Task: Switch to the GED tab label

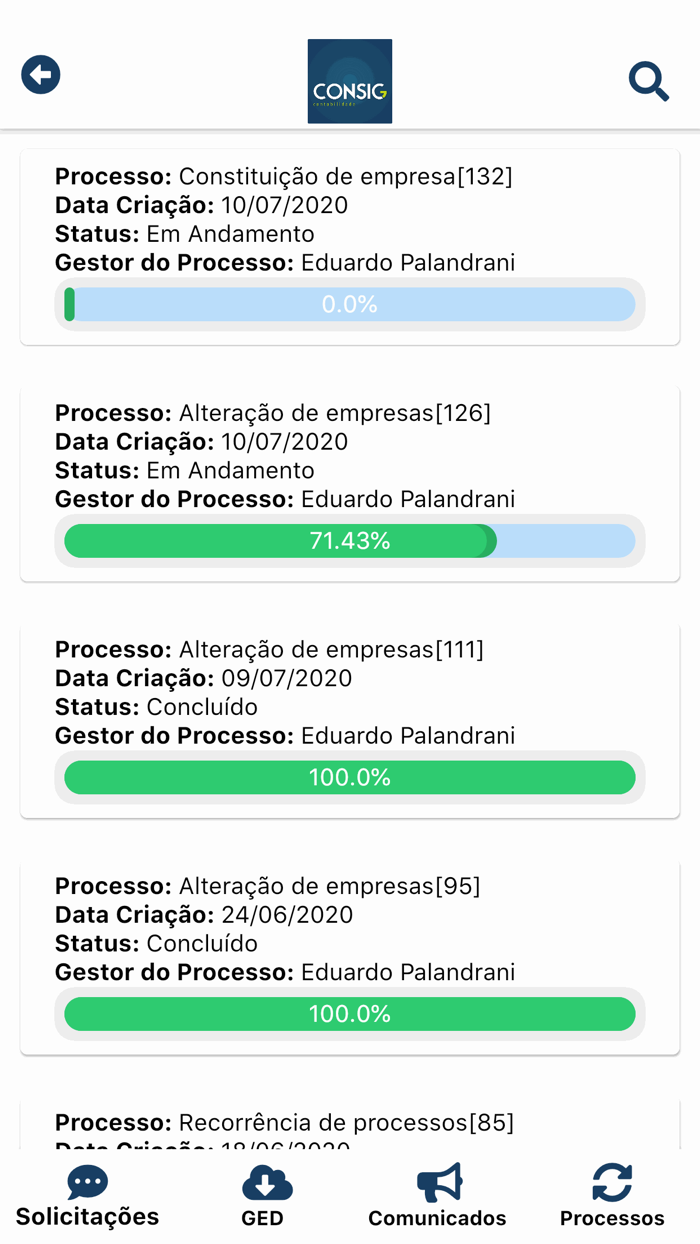Action: point(262,1218)
